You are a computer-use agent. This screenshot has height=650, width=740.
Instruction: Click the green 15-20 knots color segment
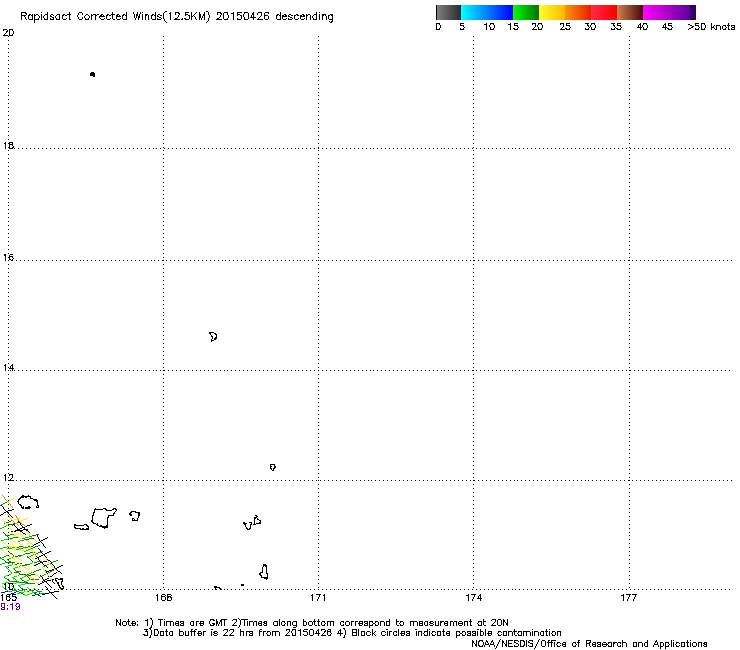[x=526, y=12]
